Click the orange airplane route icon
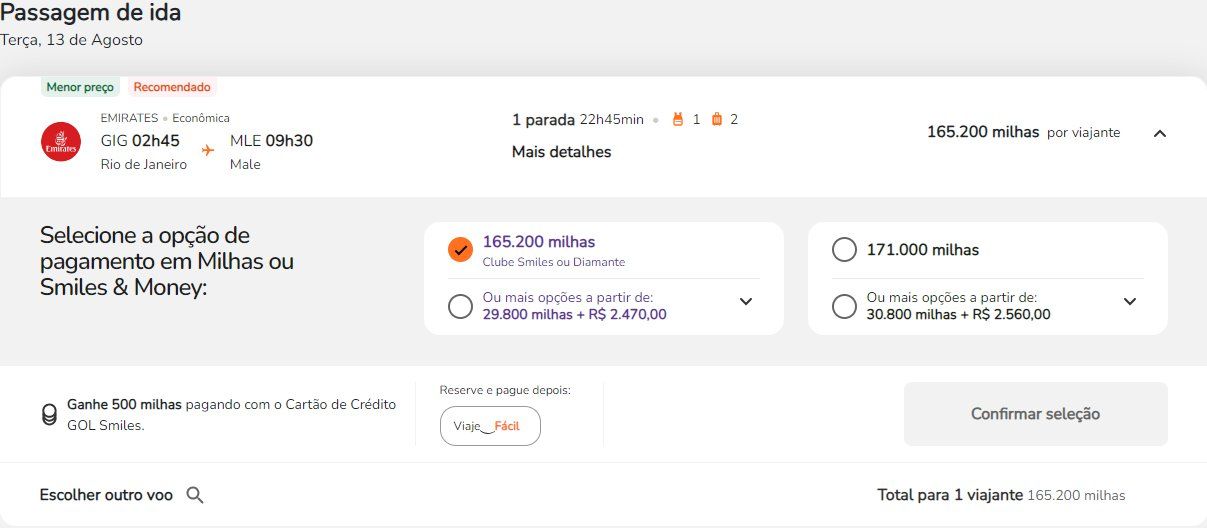This screenshot has width=1207, height=528. [208, 150]
